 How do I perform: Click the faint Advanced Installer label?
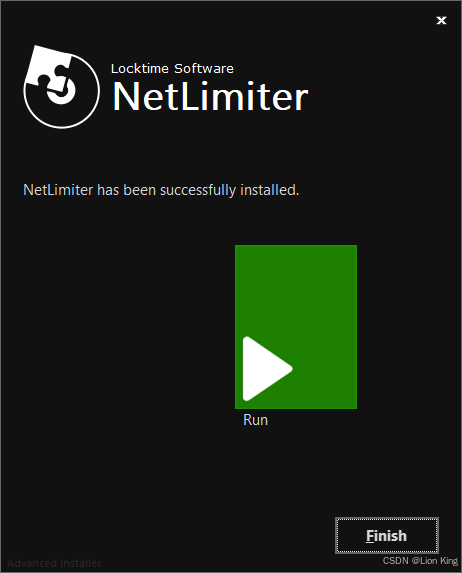pos(54,563)
